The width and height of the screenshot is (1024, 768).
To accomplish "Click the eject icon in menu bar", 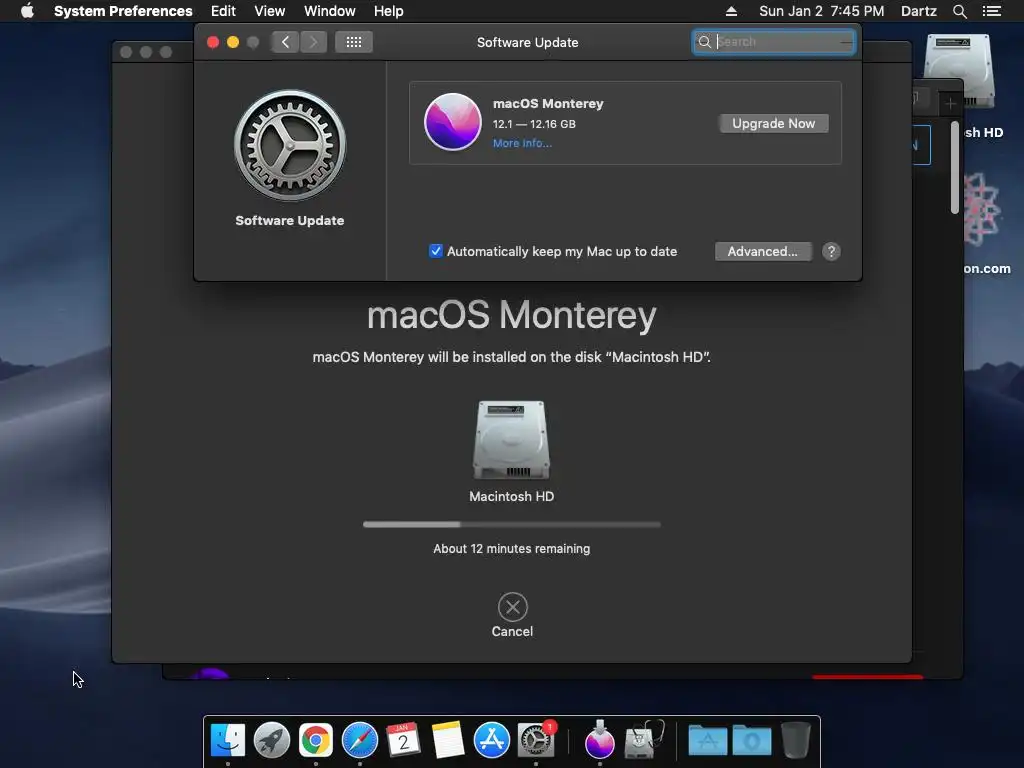I will (731, 11).
